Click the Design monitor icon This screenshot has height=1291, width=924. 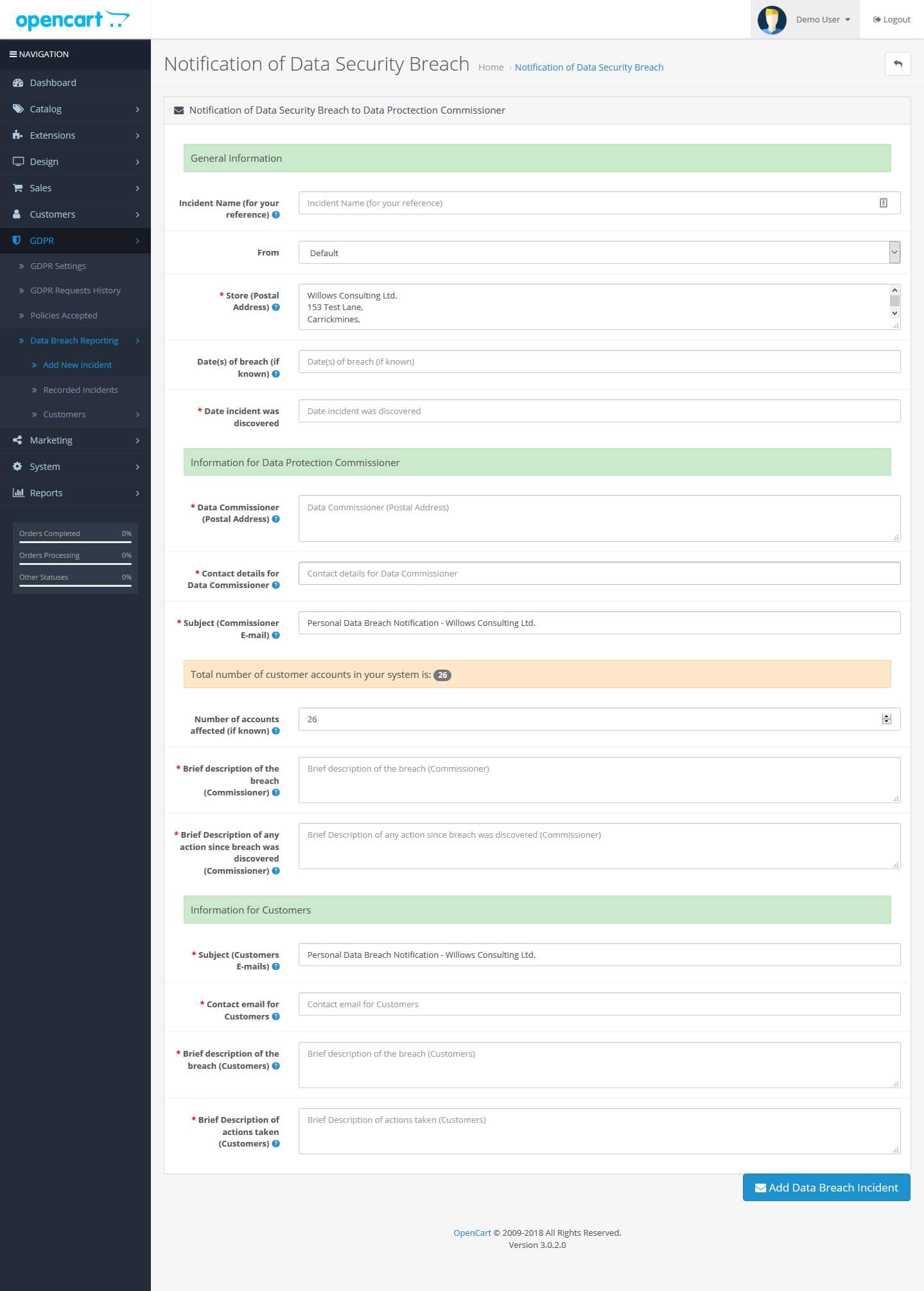(18, 162)
